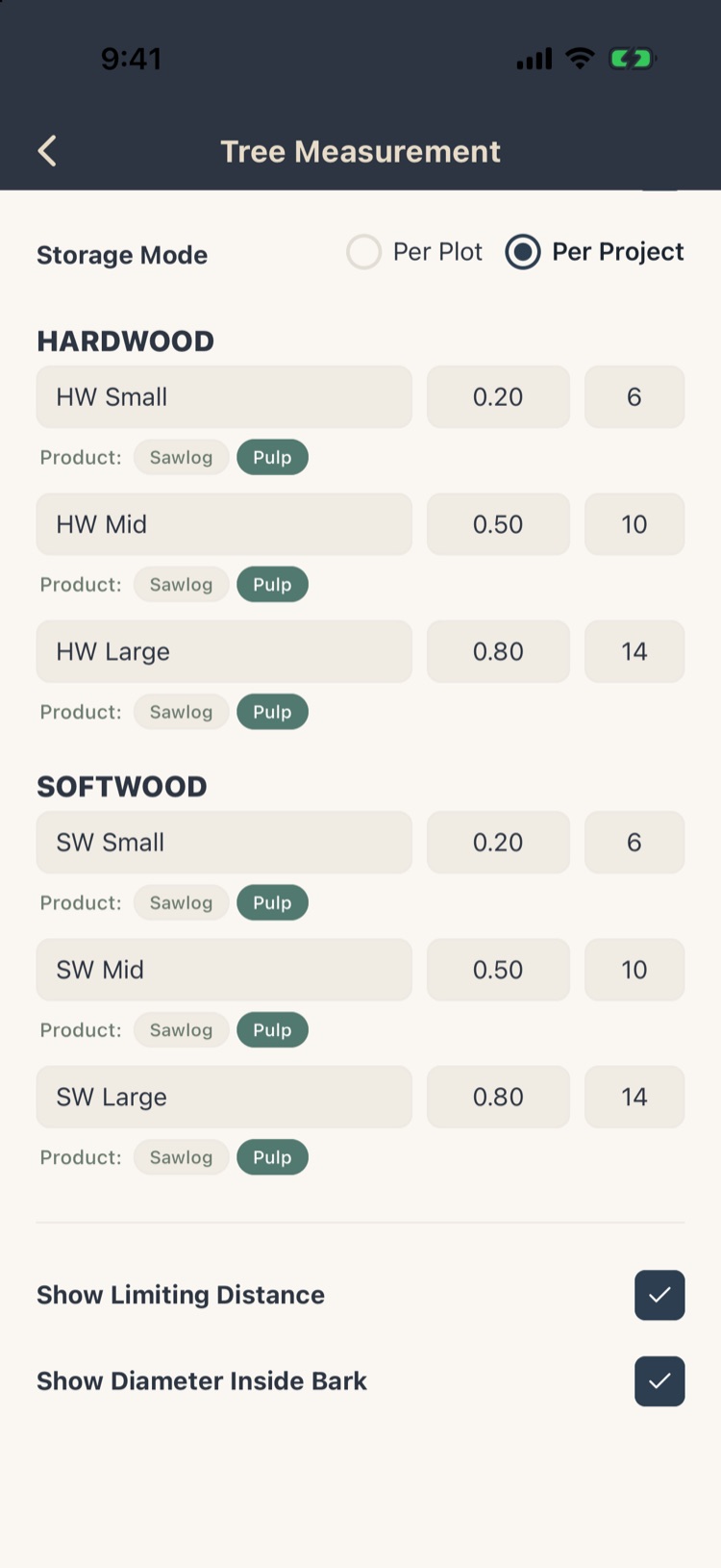This screenshot has width=721, height=1568.
Task: Tap the cellular signal status icon
Action: coord(535,59)
